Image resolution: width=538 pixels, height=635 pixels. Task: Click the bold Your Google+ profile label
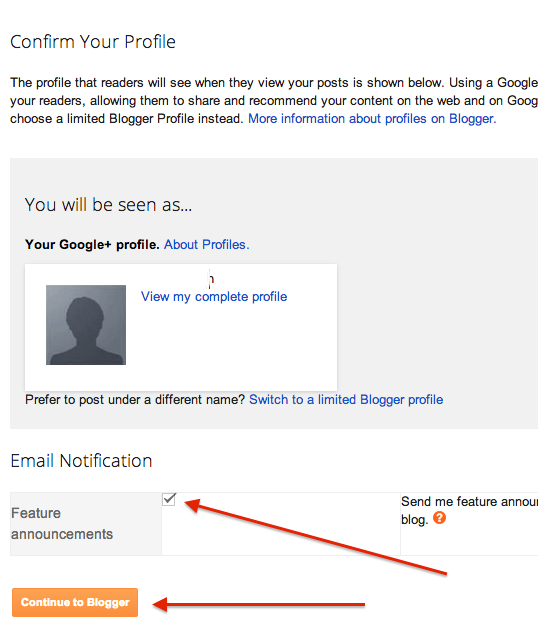92,245
